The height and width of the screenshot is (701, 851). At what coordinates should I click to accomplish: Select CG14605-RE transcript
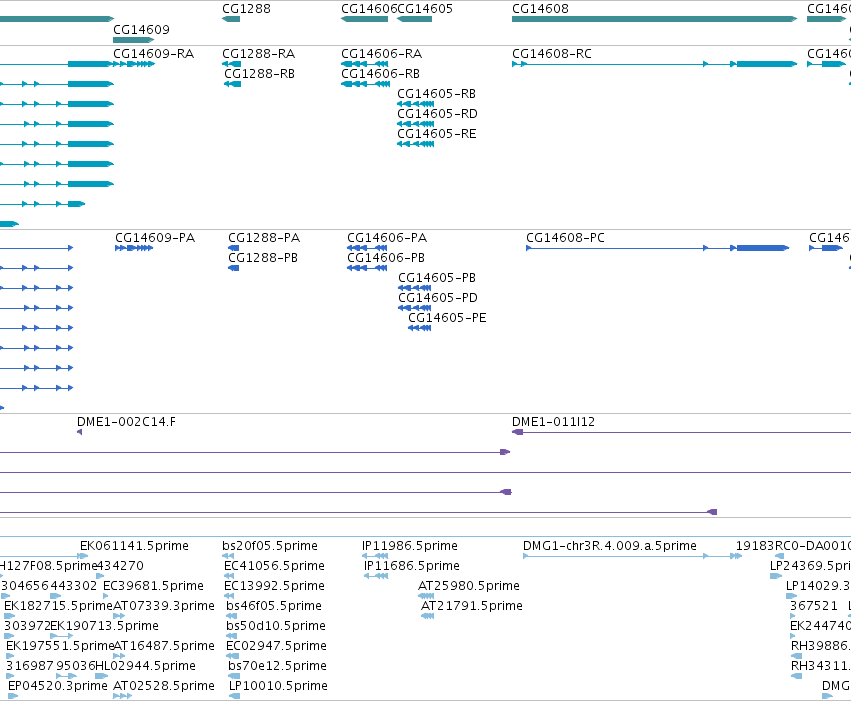click(x=415, y=144)
